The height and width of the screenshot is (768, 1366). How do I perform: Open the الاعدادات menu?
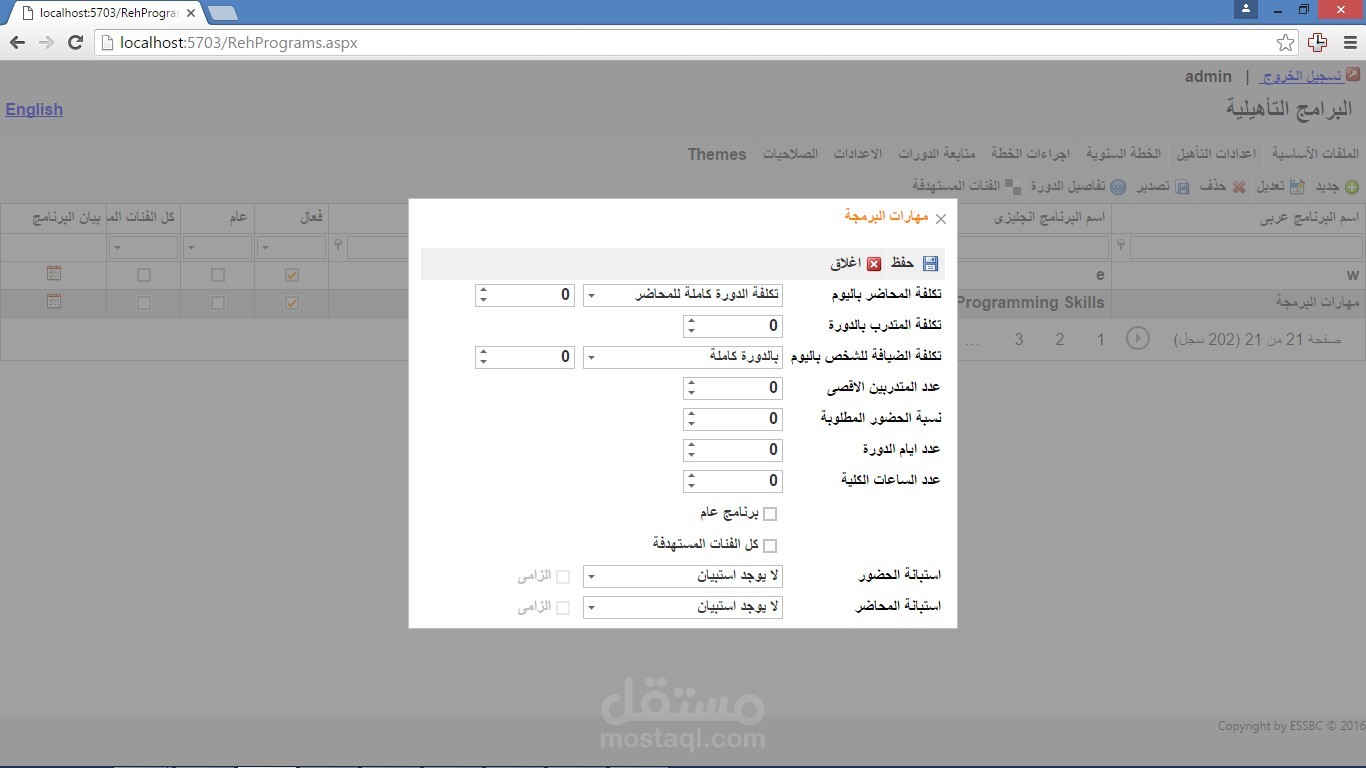858,154
